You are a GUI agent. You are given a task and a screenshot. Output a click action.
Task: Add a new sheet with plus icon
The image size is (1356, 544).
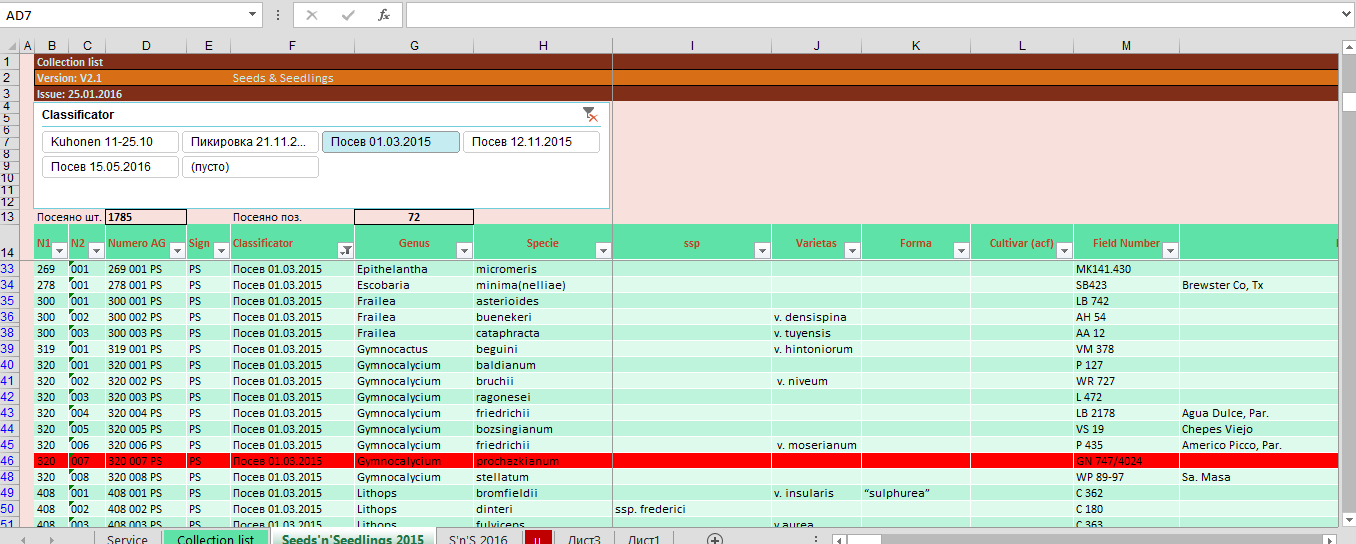pos(715,539)
